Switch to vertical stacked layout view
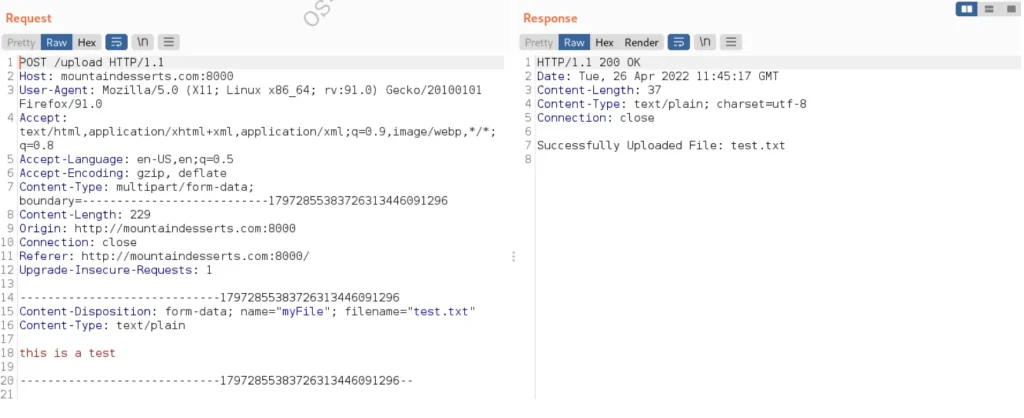 point(988,9)
